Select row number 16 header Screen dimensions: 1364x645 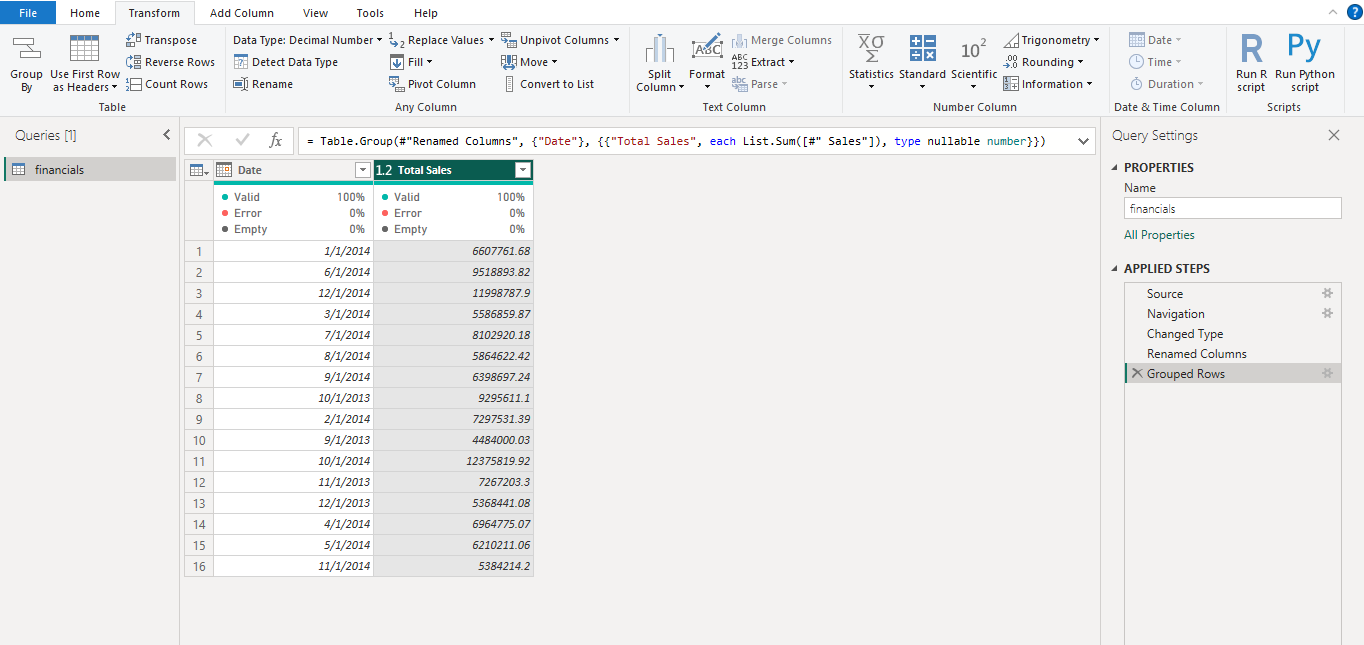[x=199, y=566]
